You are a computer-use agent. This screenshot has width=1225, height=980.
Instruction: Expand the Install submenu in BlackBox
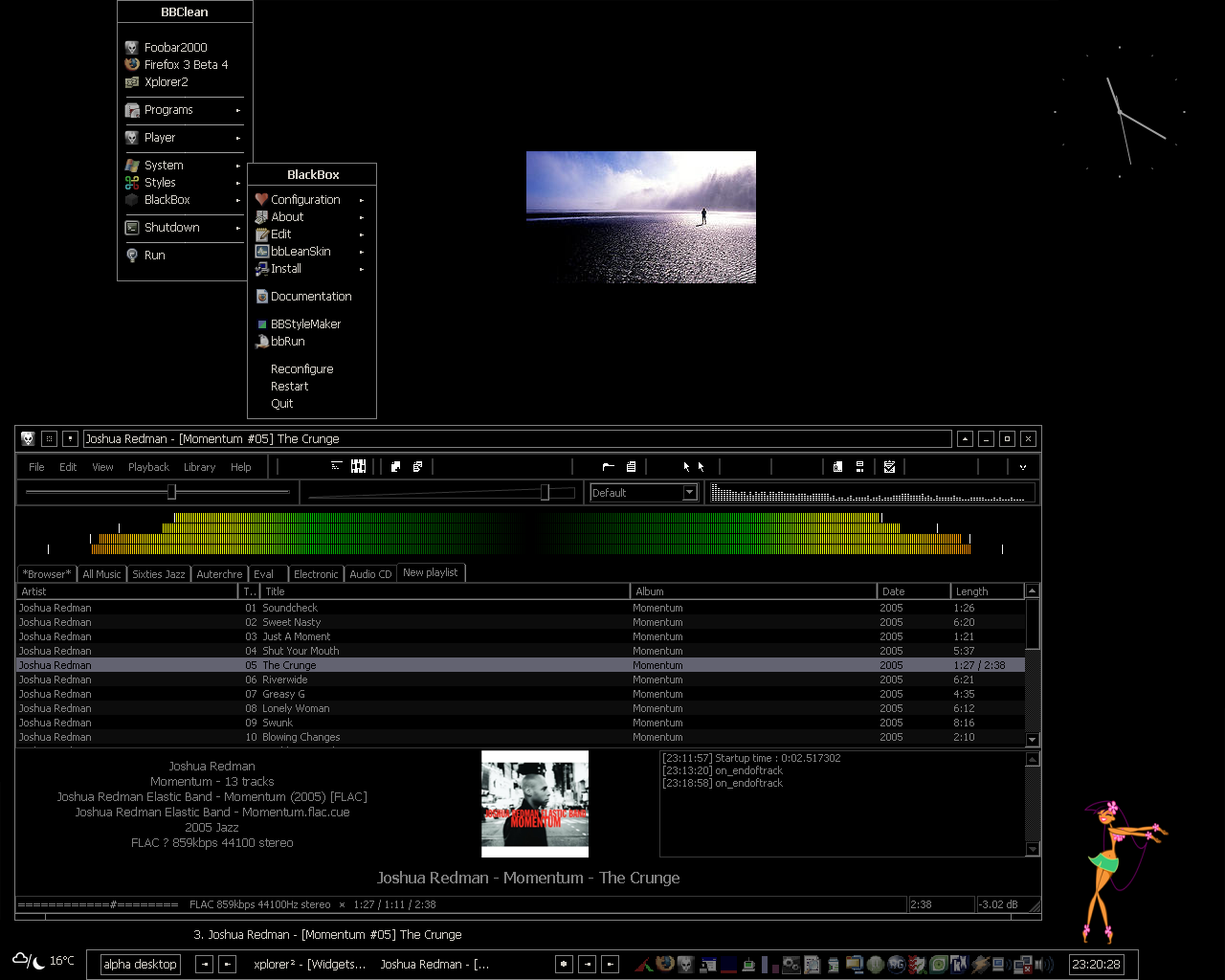[x=311, y=269]
